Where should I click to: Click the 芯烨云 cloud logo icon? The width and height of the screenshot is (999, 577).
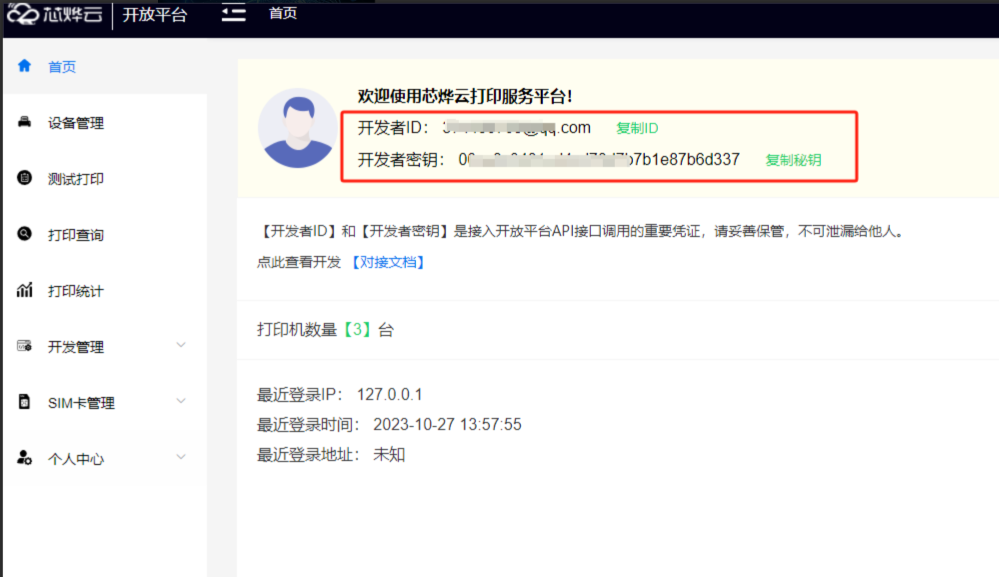coord(23,13)
